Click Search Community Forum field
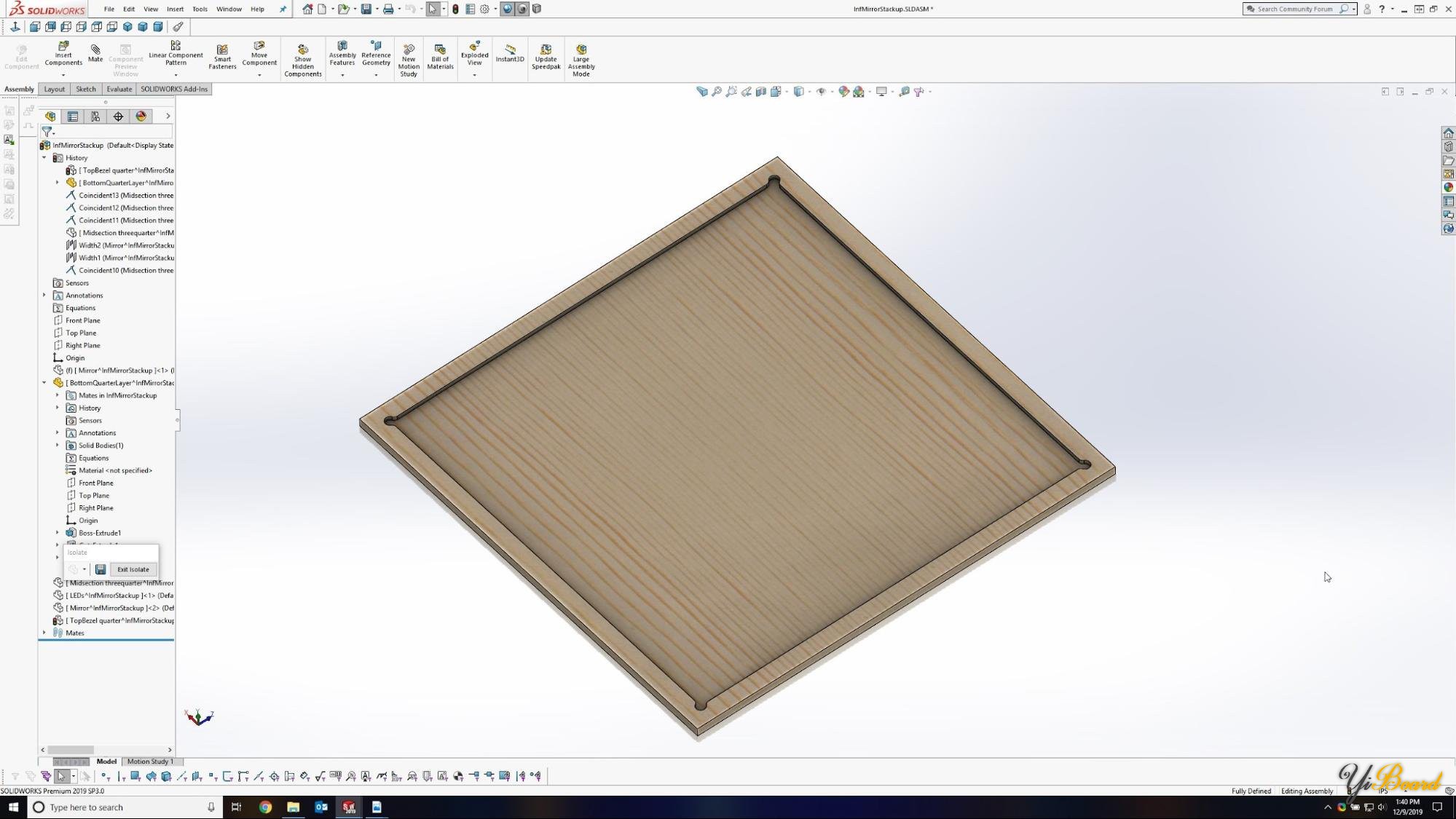The image size is (1456, 819). (x=1294, y=9)
